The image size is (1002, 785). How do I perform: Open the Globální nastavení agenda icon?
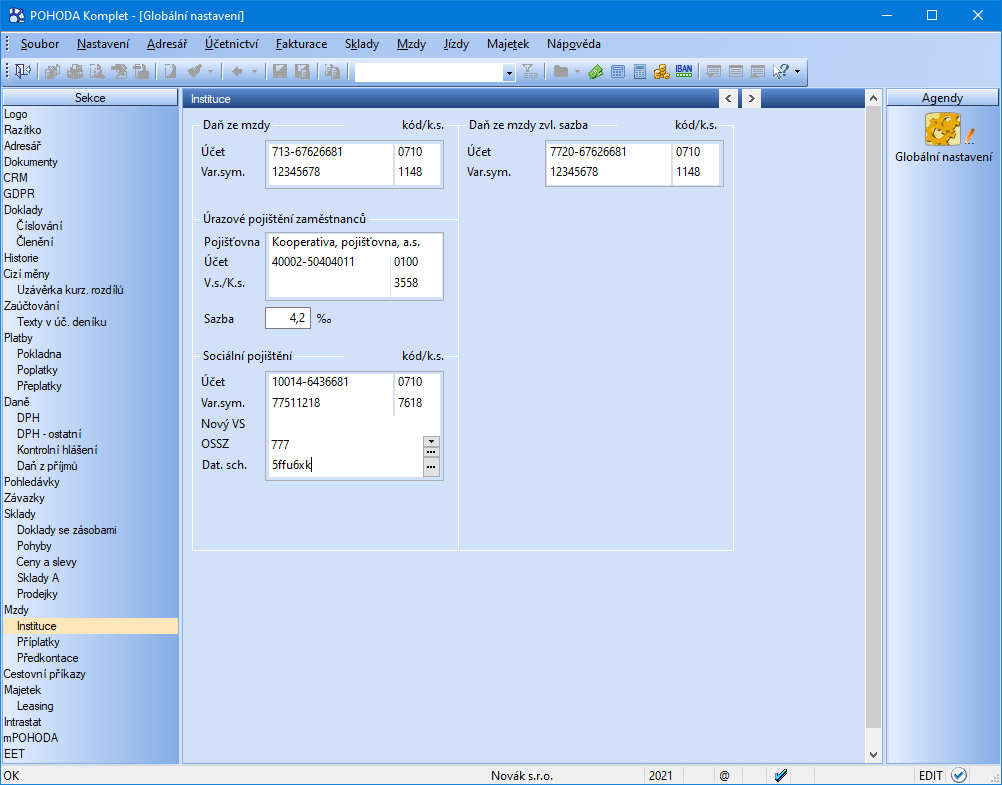pos(943,131)
